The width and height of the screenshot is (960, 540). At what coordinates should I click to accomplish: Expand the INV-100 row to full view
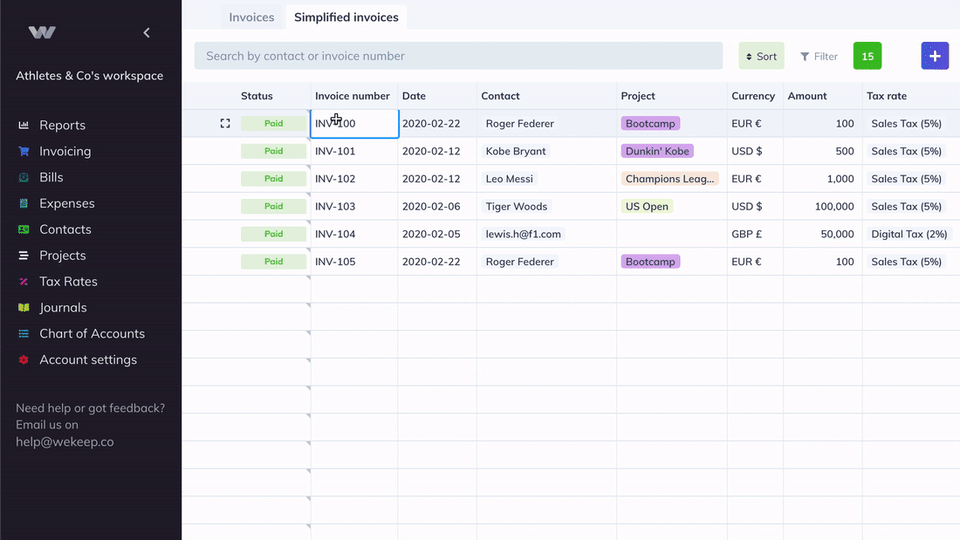[225, 124]
